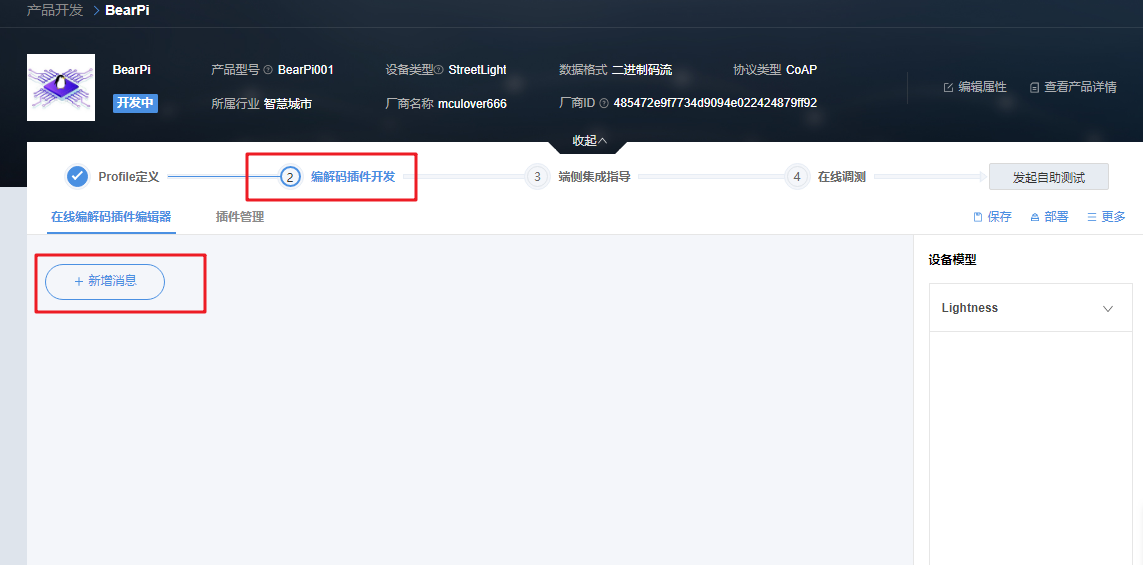Switch to 在线编解码插件编辑器 tab

point(111,217)
